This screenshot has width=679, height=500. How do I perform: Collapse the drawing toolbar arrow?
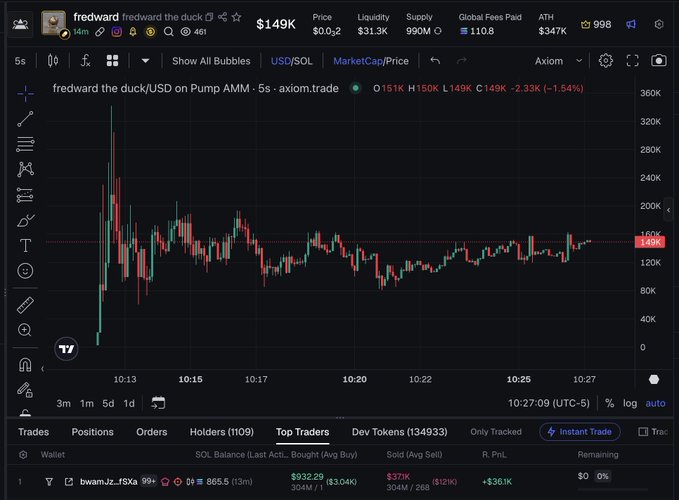tap(42, 369)
